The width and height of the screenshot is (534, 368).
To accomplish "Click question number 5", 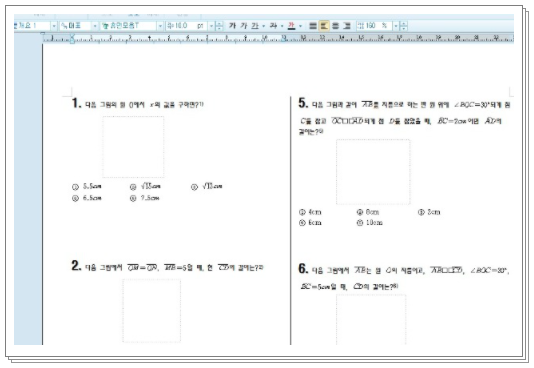I will [x=303, y=103].
